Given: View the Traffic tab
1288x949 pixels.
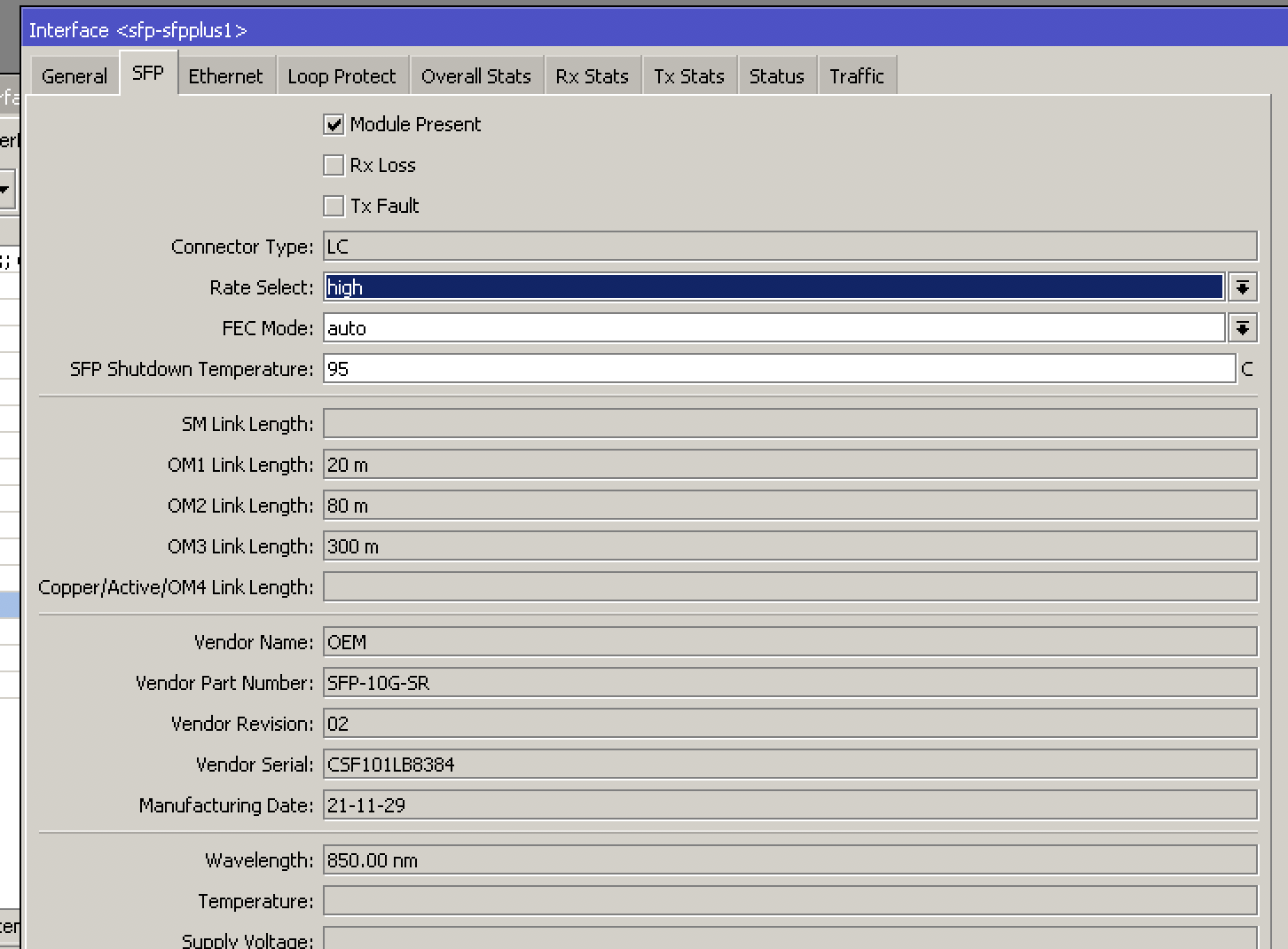Looking at the screenshot, I should pyautogui.click(x=857, y=76).
